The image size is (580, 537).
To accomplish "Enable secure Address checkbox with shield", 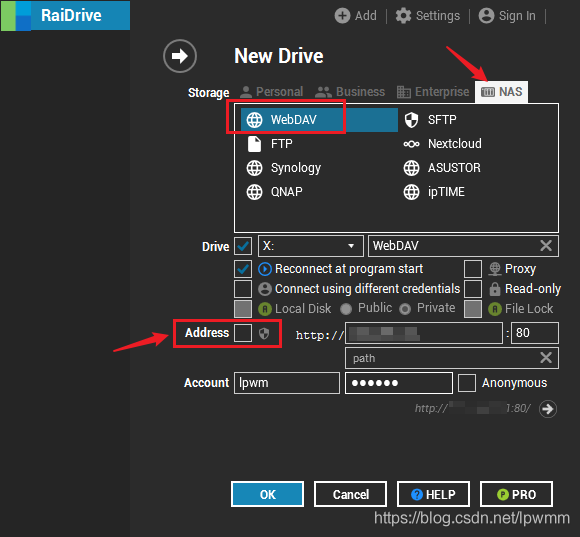I will [243, 333].
